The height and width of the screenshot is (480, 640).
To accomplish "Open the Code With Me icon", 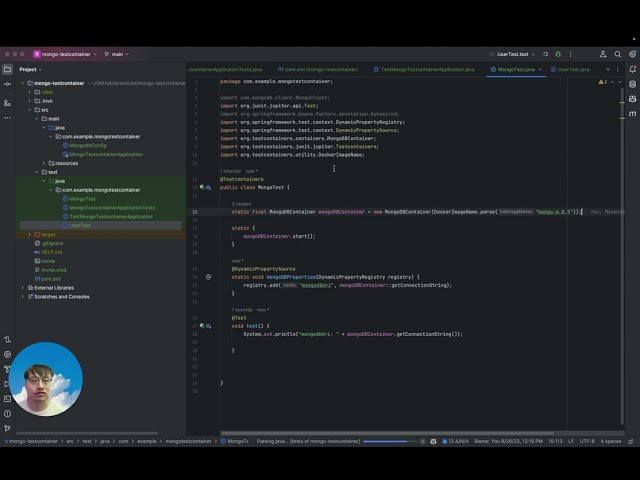I will [x=603, y=54].
